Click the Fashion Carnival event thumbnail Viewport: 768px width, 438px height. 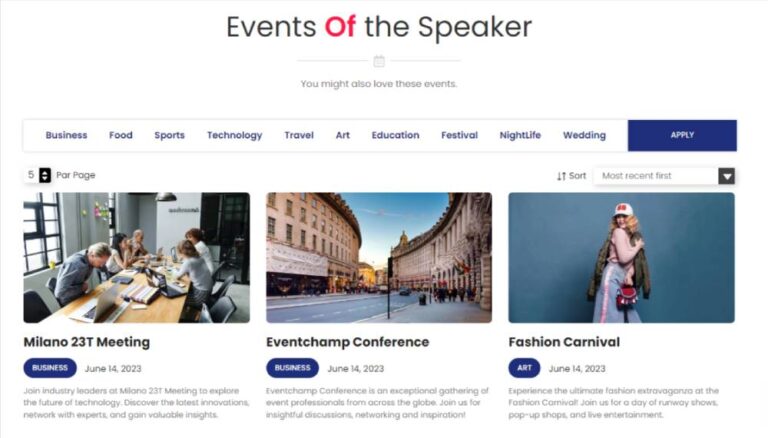[x=621, y=258]
